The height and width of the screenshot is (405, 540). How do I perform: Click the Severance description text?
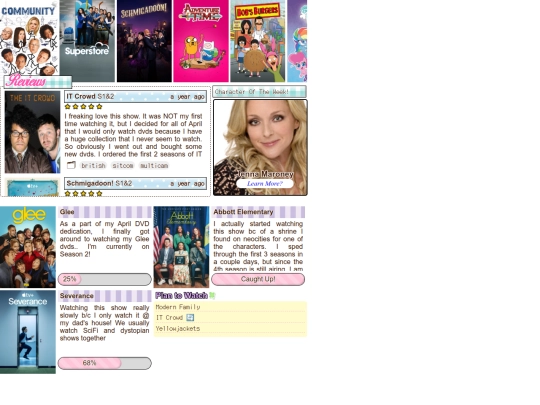coord(104,323)
